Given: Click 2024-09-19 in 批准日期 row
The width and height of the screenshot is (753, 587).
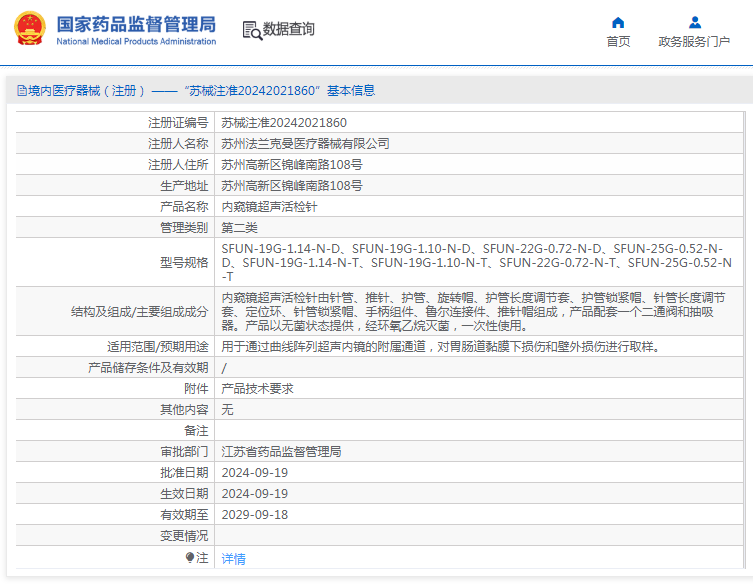Looking at the screenshot, I should (x=255, y=473).
